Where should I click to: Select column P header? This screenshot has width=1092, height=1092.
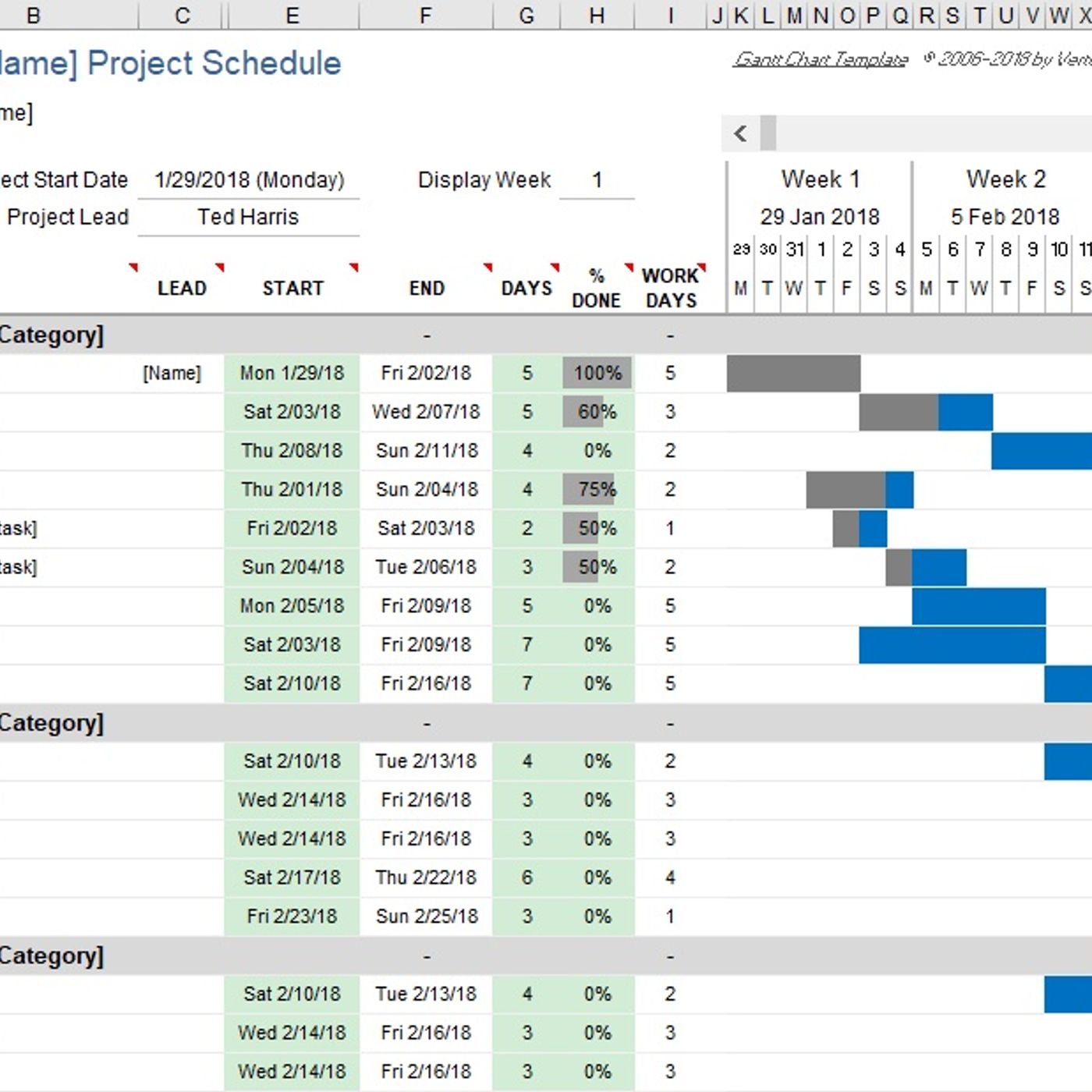[x=873, y=14]
